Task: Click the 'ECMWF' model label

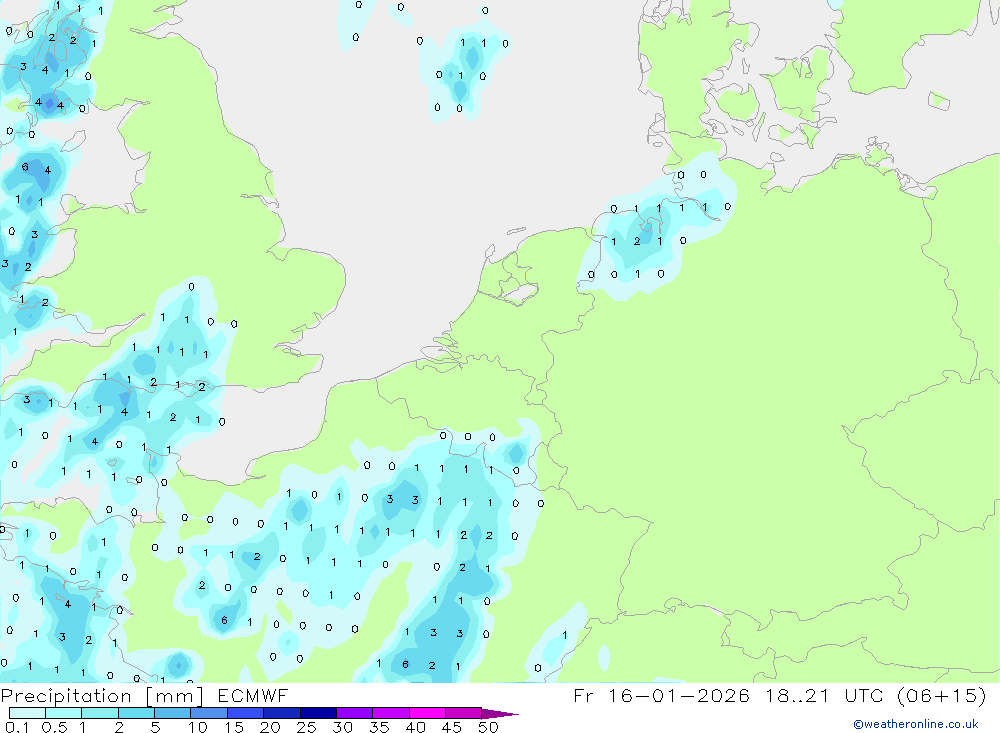Action: pos(253,695)
